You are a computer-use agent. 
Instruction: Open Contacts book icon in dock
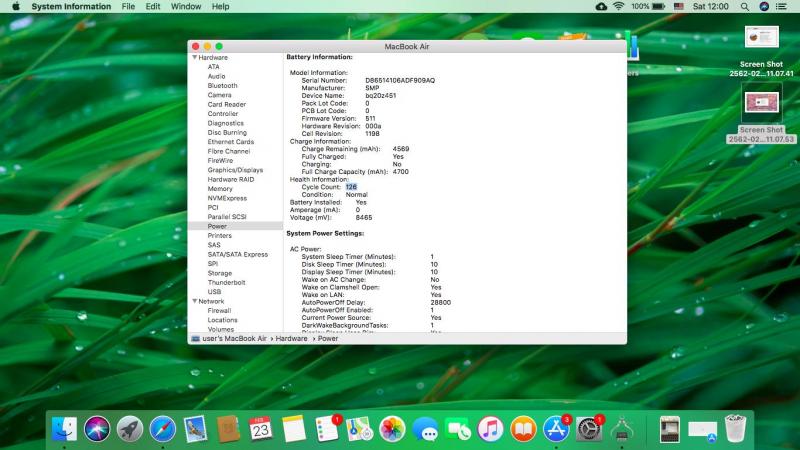click(228, 429)
